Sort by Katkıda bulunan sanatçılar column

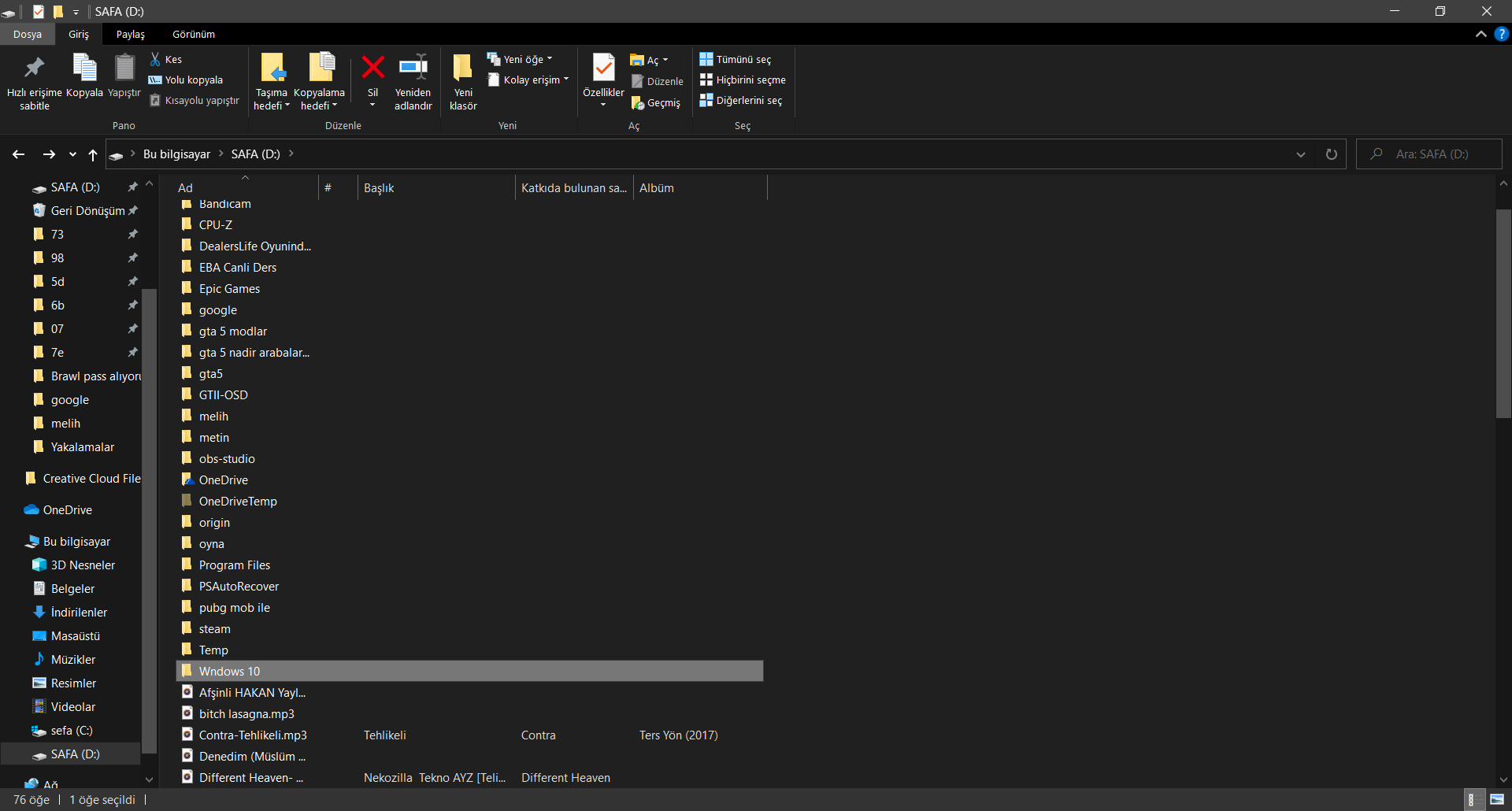click(574, 187)
